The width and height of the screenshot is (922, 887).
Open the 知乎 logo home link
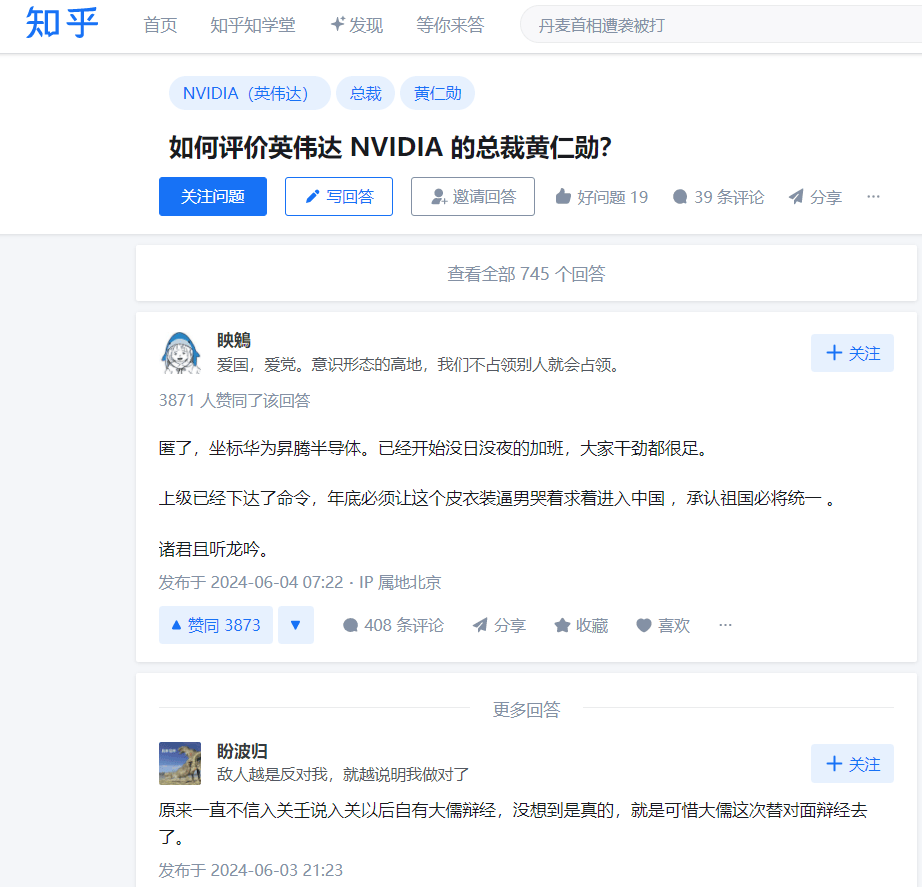pos(62,24)
